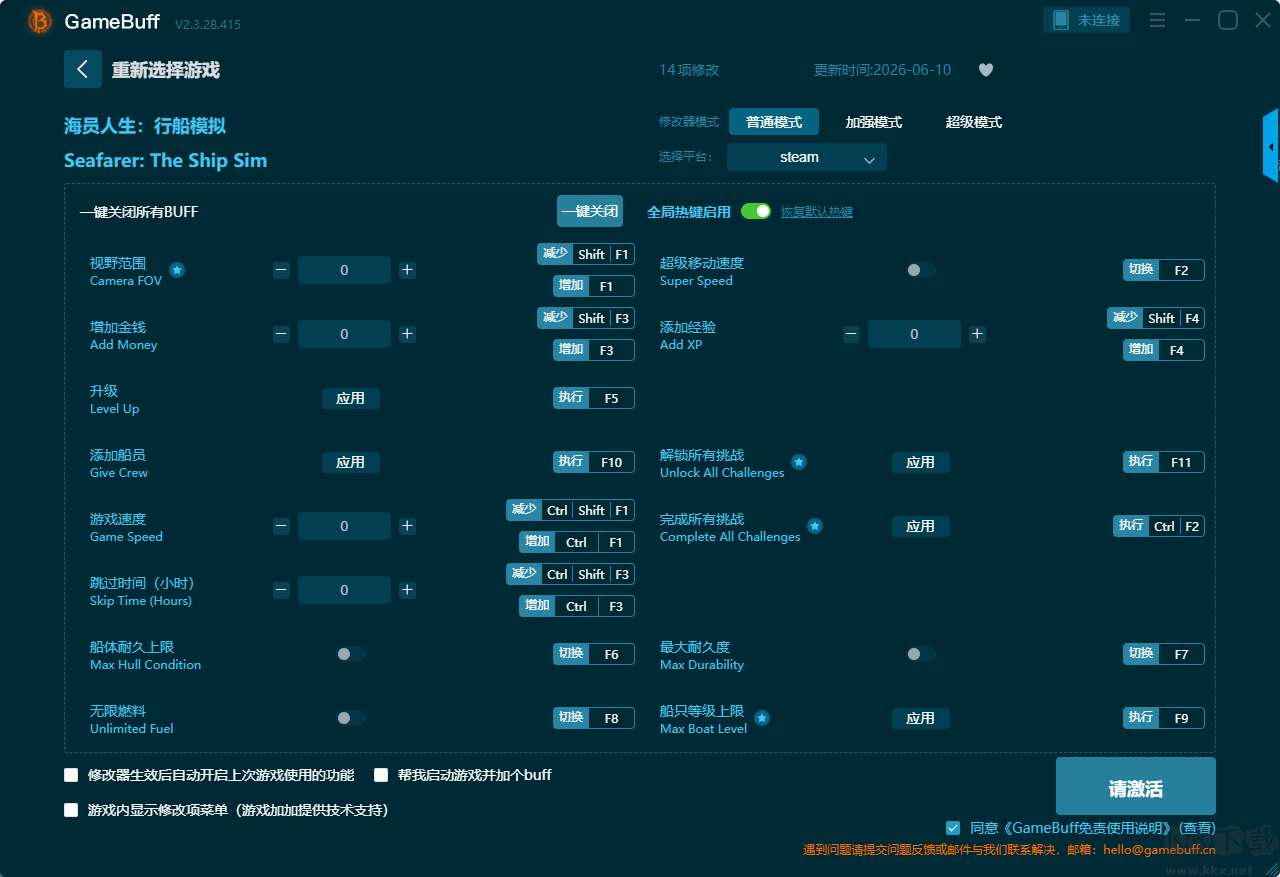
Task: Decrease Add XP with minus button
Action: click(x=851, y=334)
